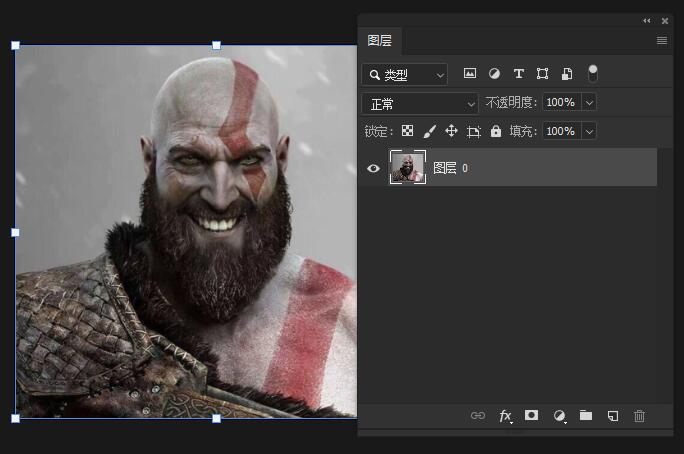Close the layers panel

click(x=665, y=20)
